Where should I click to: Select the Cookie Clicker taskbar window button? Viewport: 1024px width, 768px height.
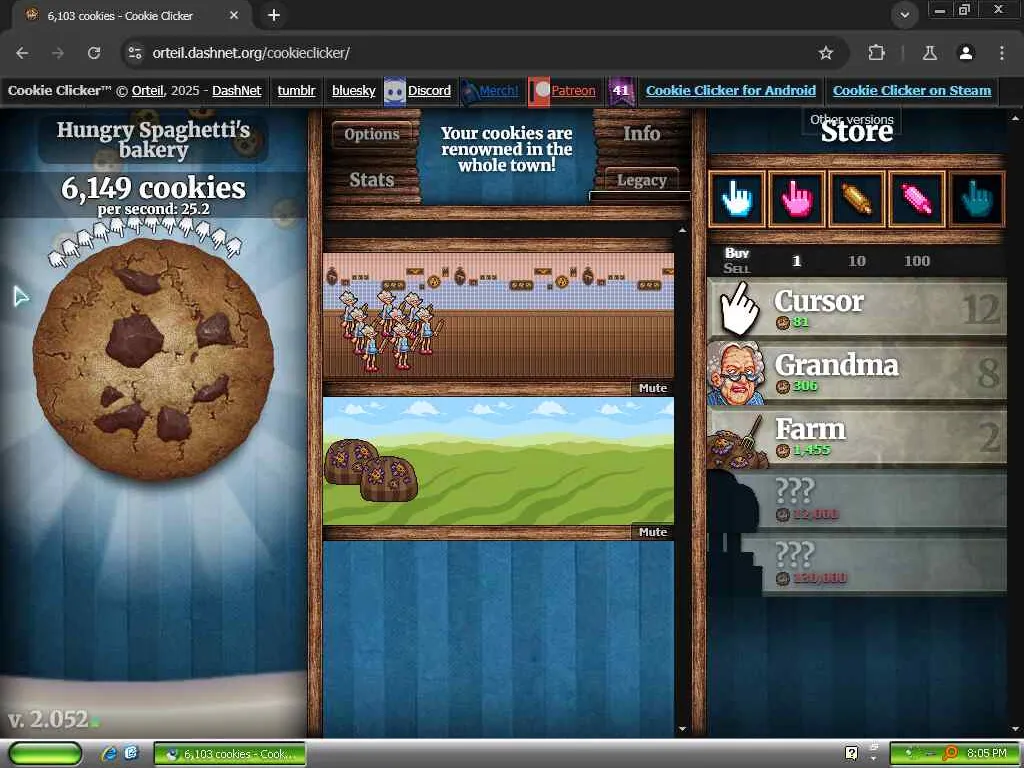[230, 754]
